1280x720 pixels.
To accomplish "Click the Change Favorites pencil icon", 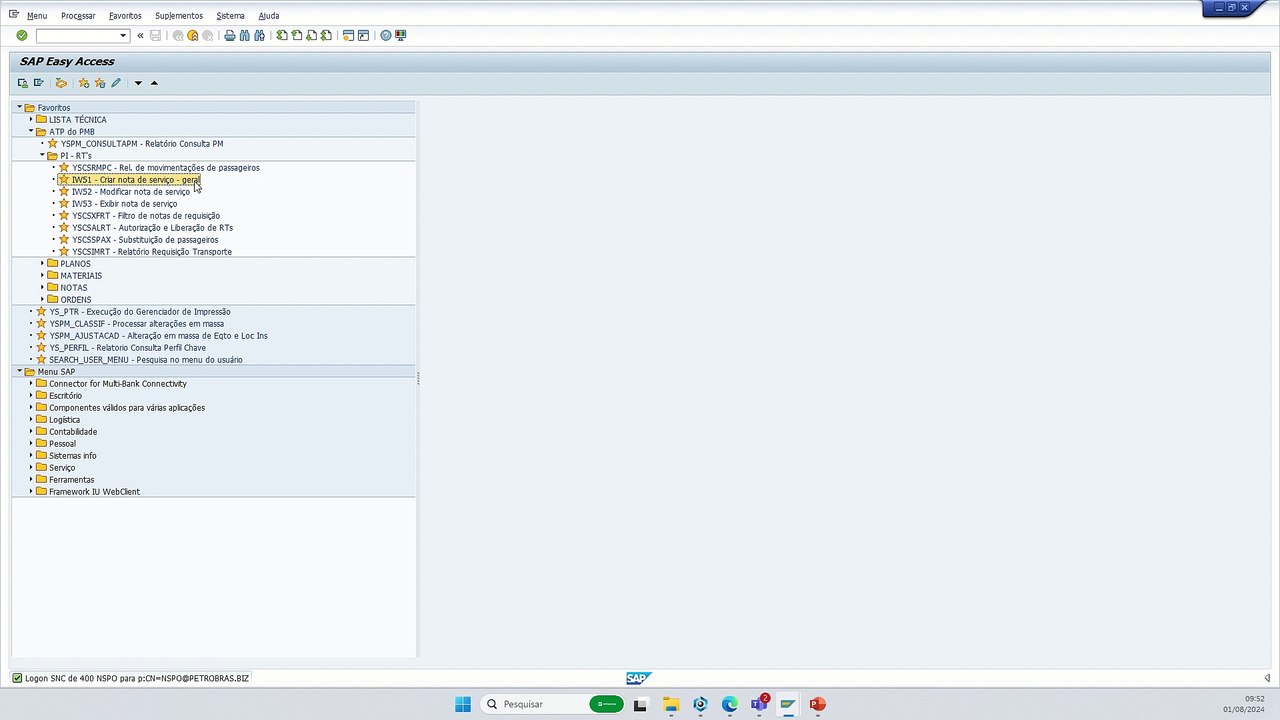I will tap(116, 83).
